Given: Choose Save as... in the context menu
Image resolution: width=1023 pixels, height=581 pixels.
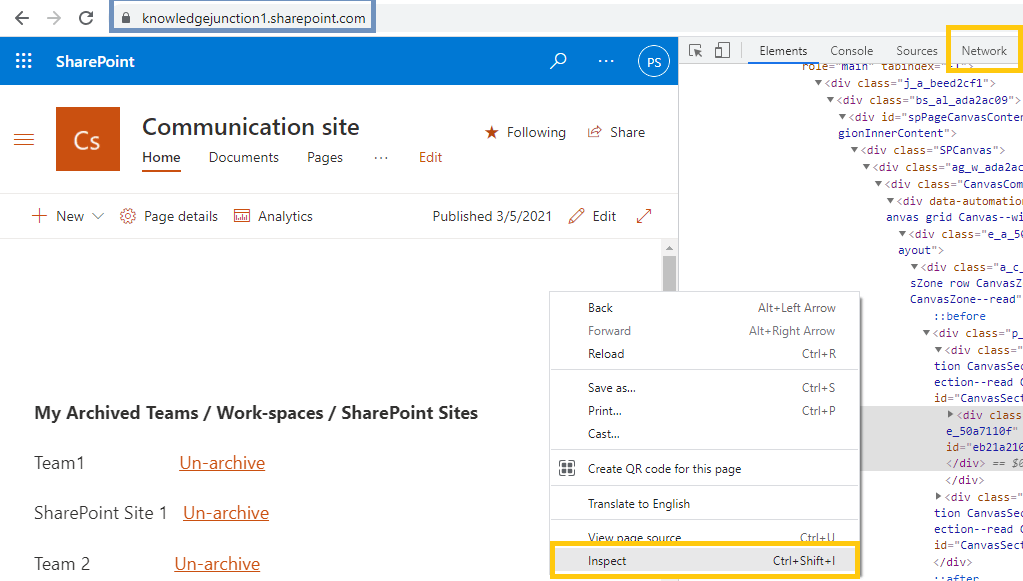Looking at the screenshot, I should 705,388.
